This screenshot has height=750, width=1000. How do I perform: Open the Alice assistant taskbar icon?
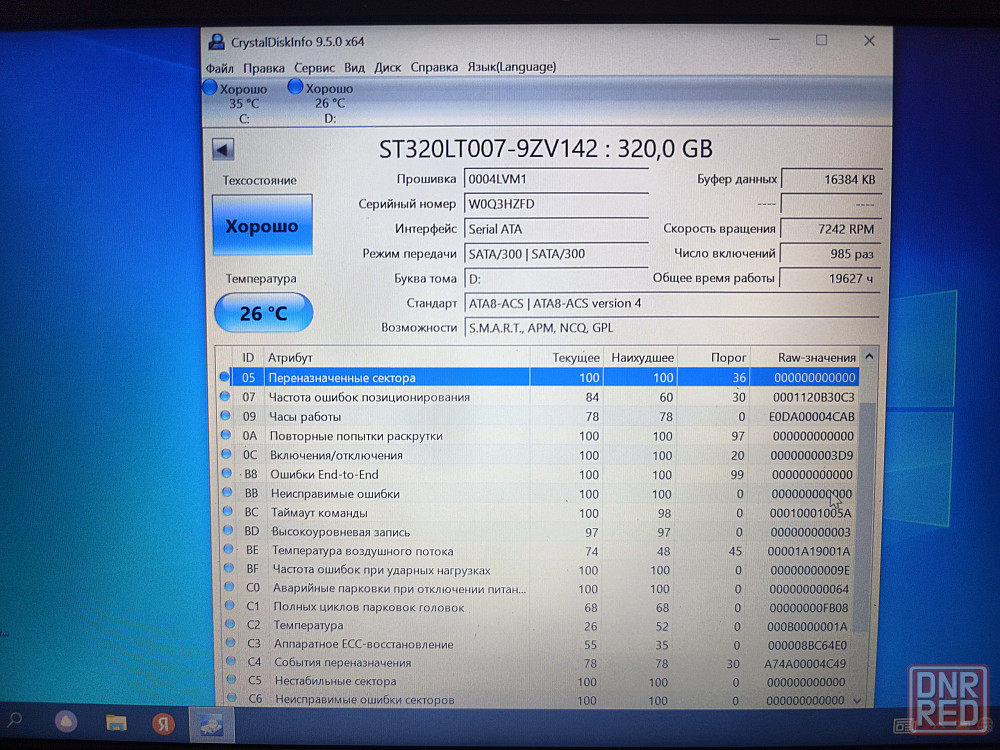coord(66,721)
